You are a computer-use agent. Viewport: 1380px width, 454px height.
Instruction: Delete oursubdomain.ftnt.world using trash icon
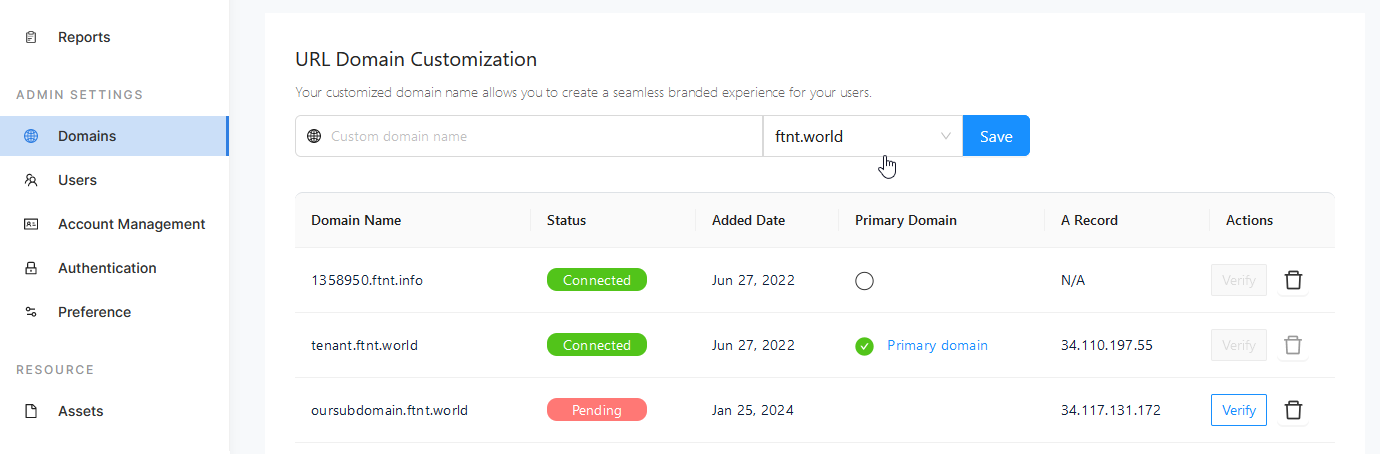point(1293,410)
